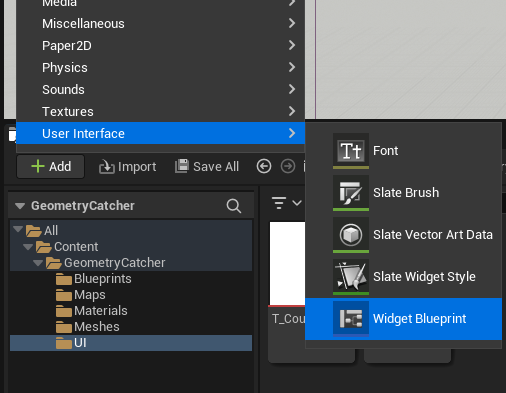
Task: Choose the Font menu entry
Action: point(403,151)
